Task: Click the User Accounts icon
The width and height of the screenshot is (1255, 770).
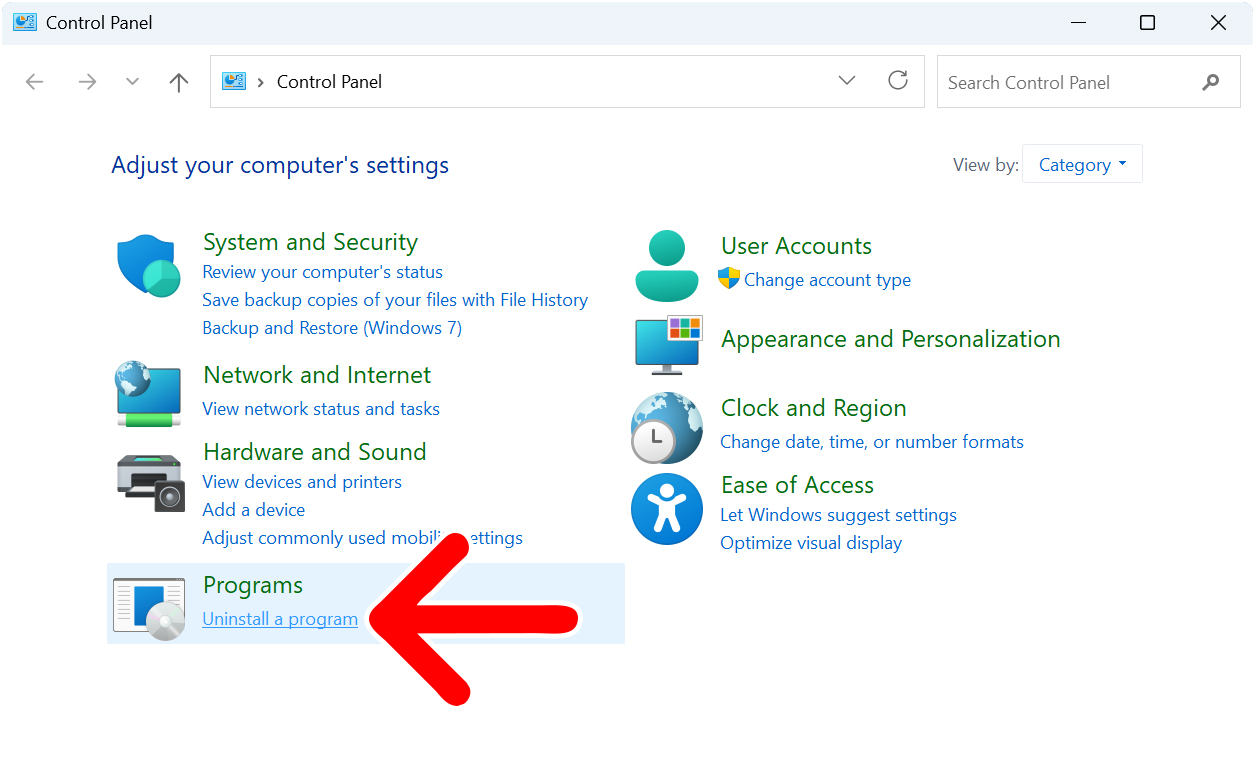Action: tap(666, 265)
